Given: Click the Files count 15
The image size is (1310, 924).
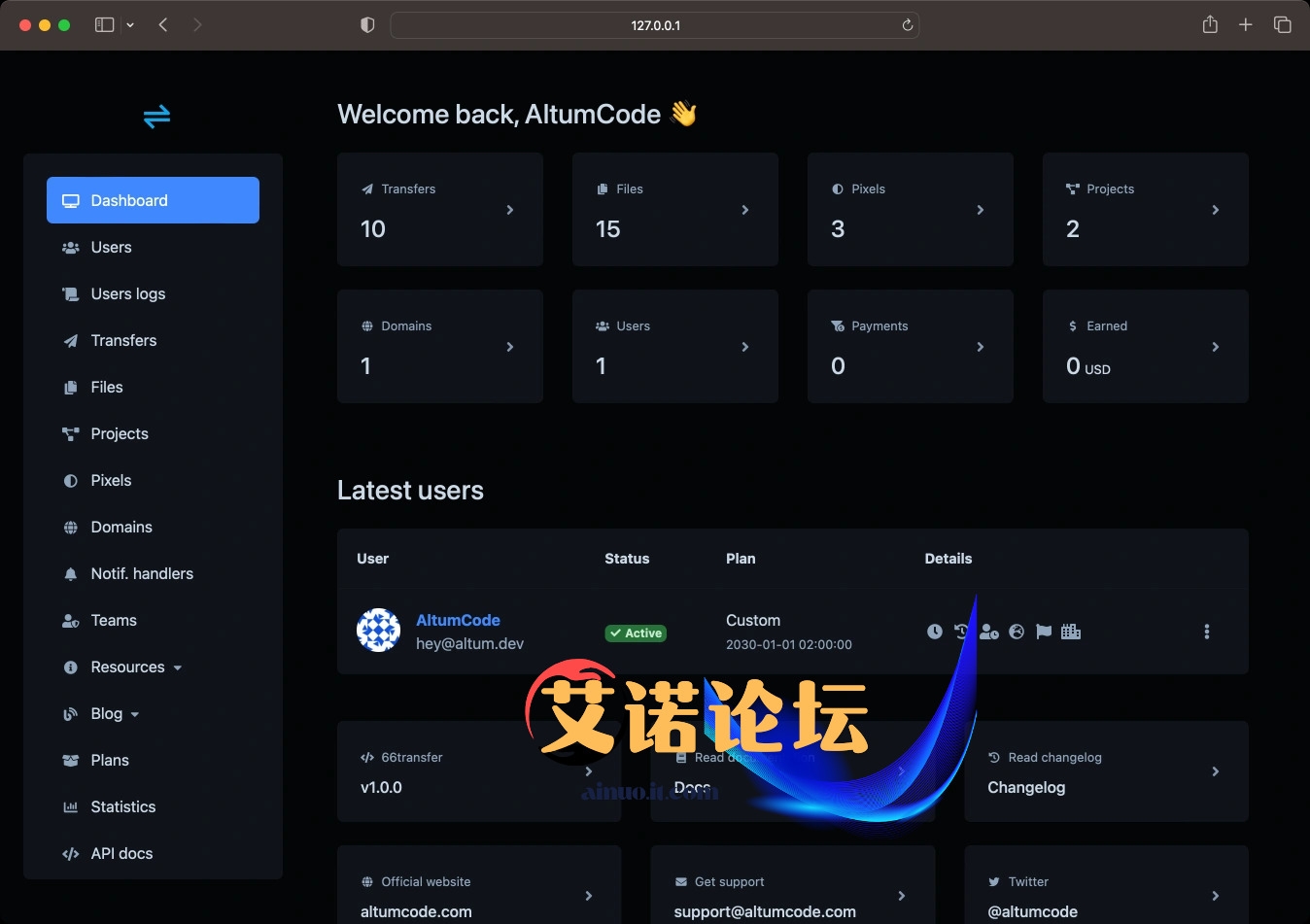Looking at the screenshot, I should click(x=608, y=229).
